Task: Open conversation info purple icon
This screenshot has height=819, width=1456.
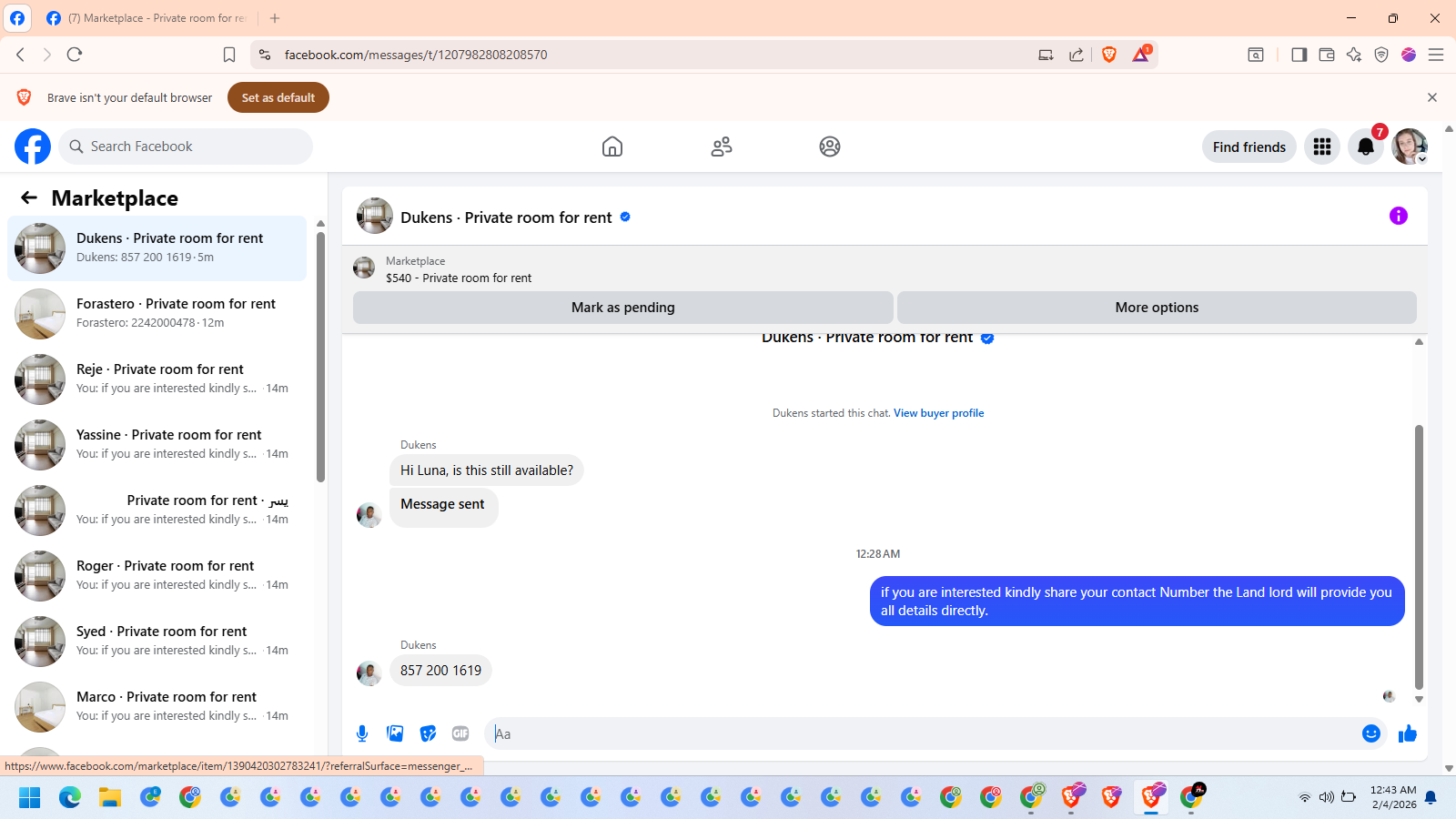Action: point(1399,216)
